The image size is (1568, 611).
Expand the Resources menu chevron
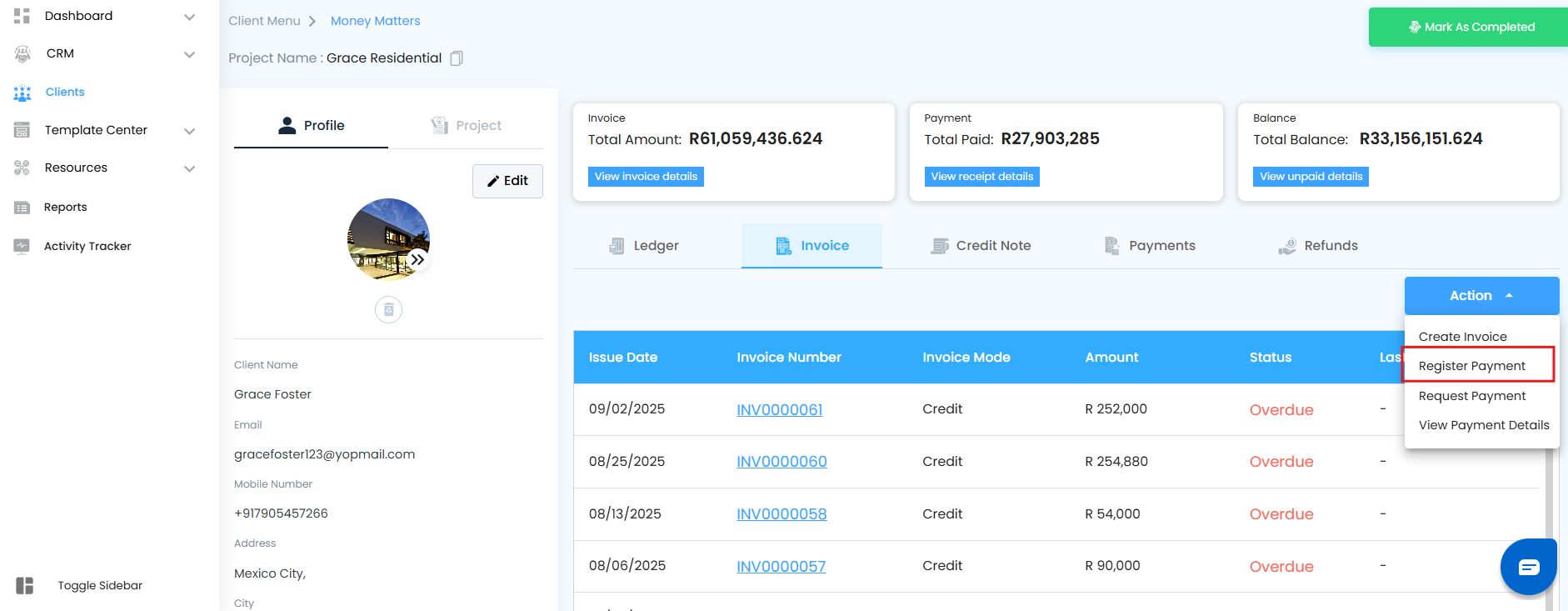click(x=189, y=168)
